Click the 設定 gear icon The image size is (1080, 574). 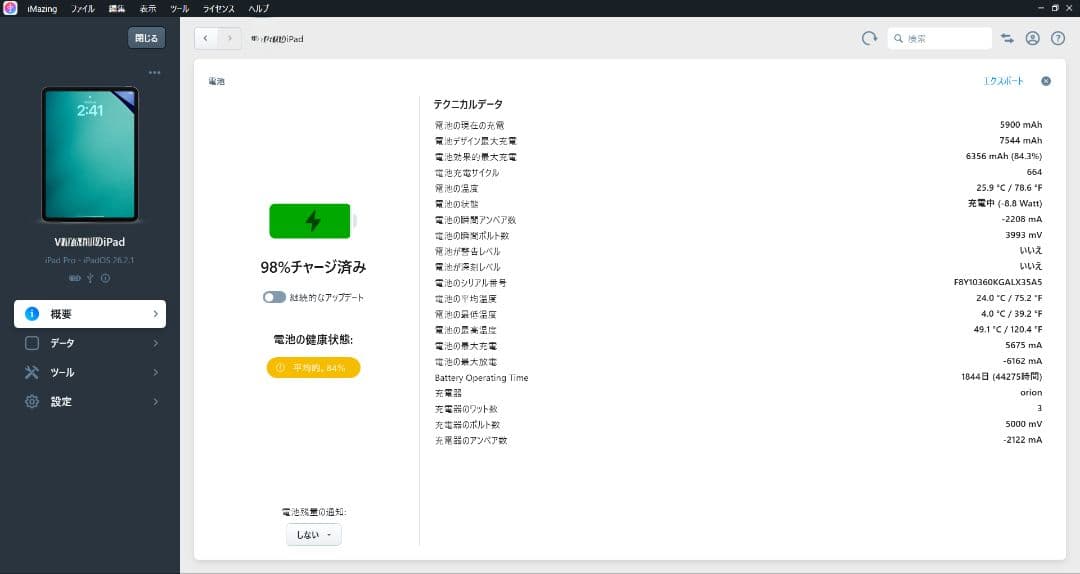[32, 402]
